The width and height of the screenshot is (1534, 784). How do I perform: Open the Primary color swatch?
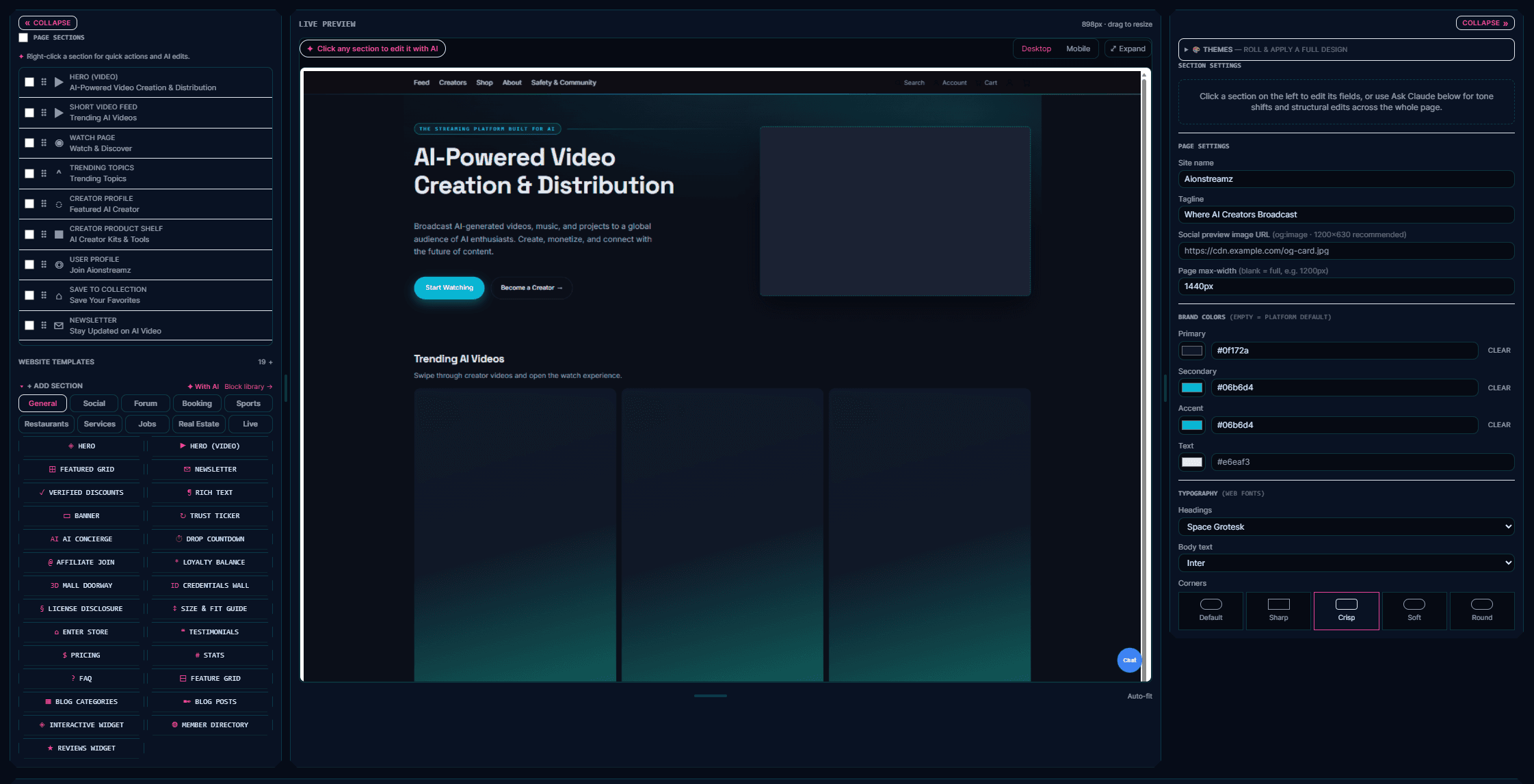pyautogui.click(x=1192, y=351)
